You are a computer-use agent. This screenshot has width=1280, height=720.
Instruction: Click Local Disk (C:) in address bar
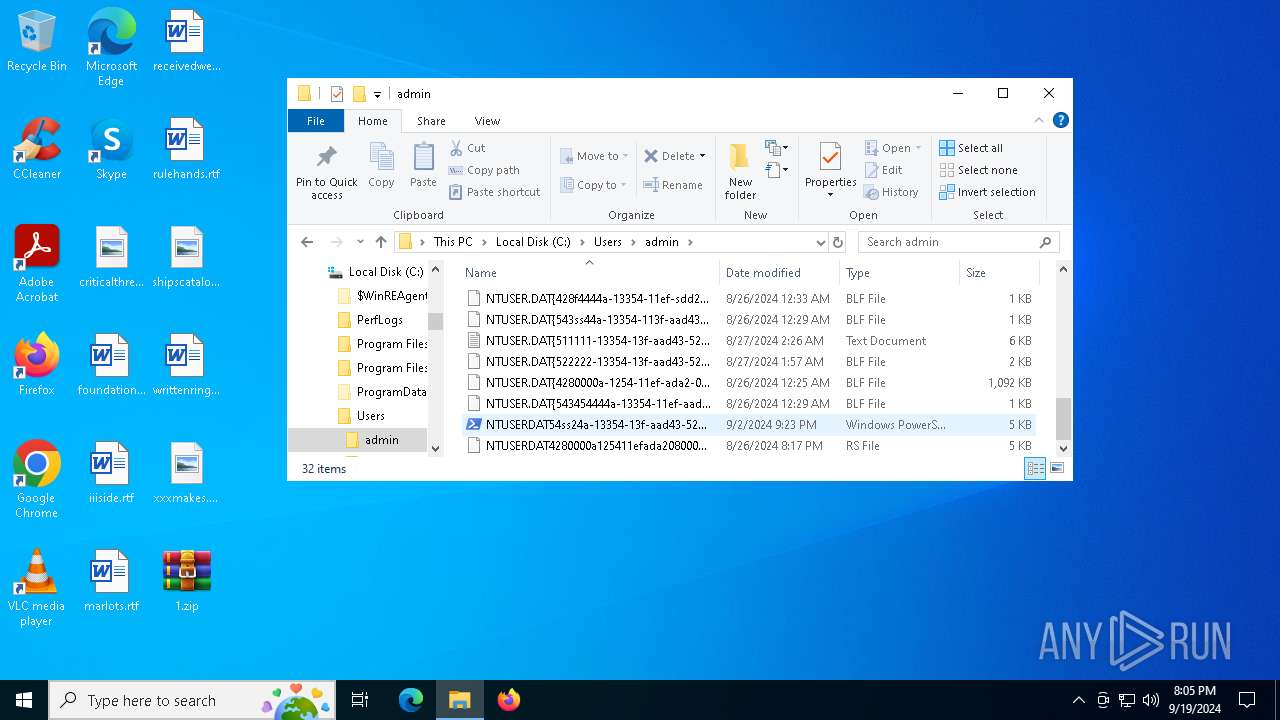[x=533, y=242]
